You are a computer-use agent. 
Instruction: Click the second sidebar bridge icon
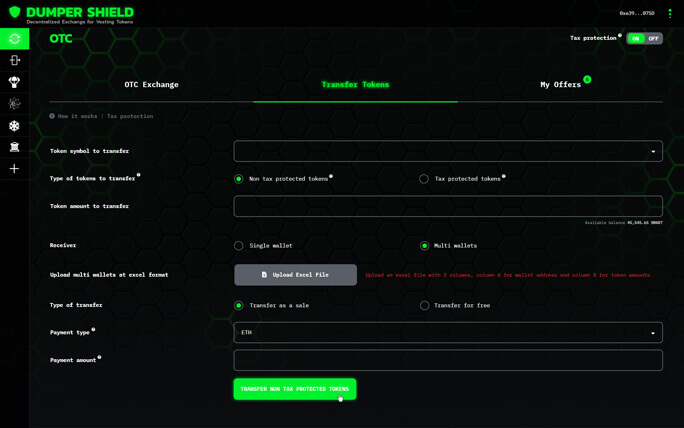pyautogui.click(x=14, y=61)
